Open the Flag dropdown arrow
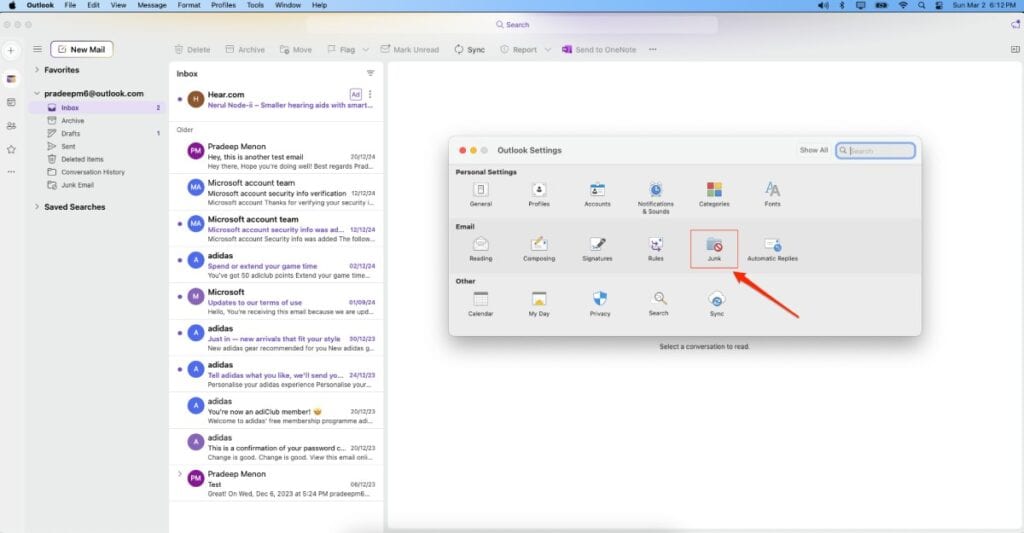The width and height of the screenshot is (1024, 533). (366, 50)
